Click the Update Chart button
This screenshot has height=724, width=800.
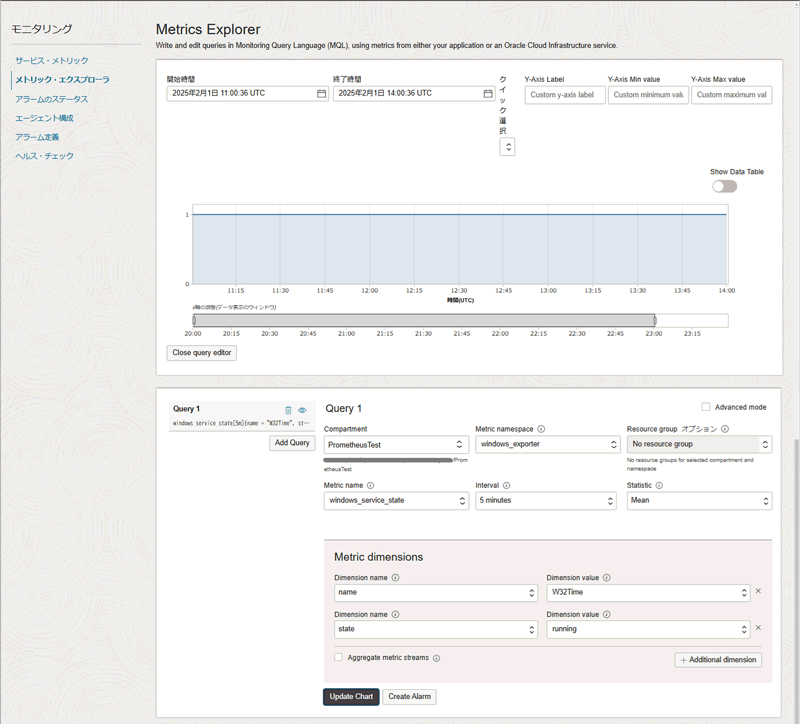pyautogui.click(x=351, y=696)
